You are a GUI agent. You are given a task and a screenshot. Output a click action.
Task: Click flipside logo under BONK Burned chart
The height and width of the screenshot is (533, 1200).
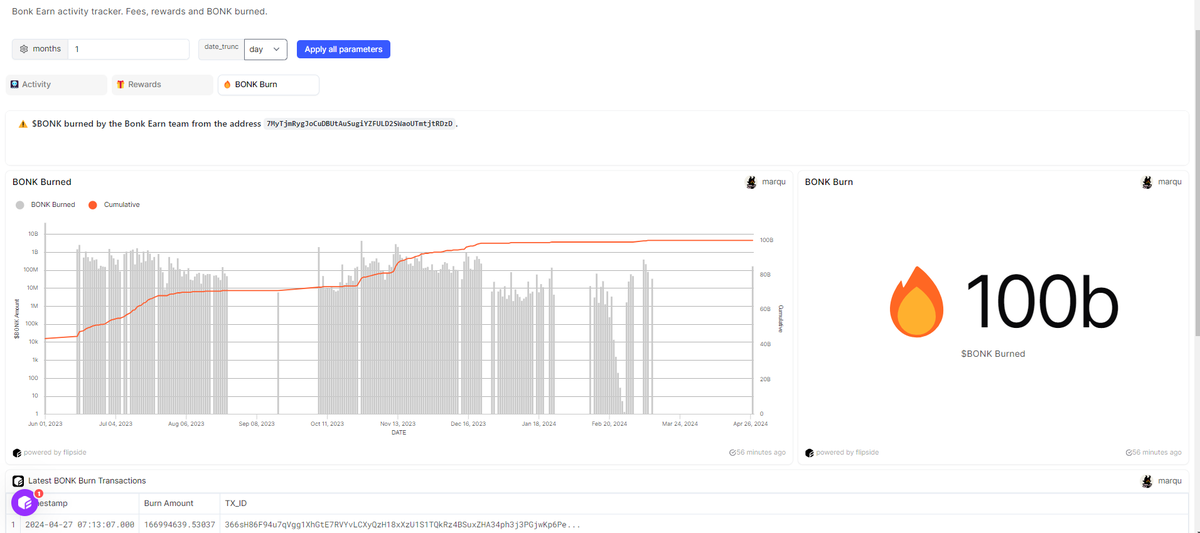(17, 452)
